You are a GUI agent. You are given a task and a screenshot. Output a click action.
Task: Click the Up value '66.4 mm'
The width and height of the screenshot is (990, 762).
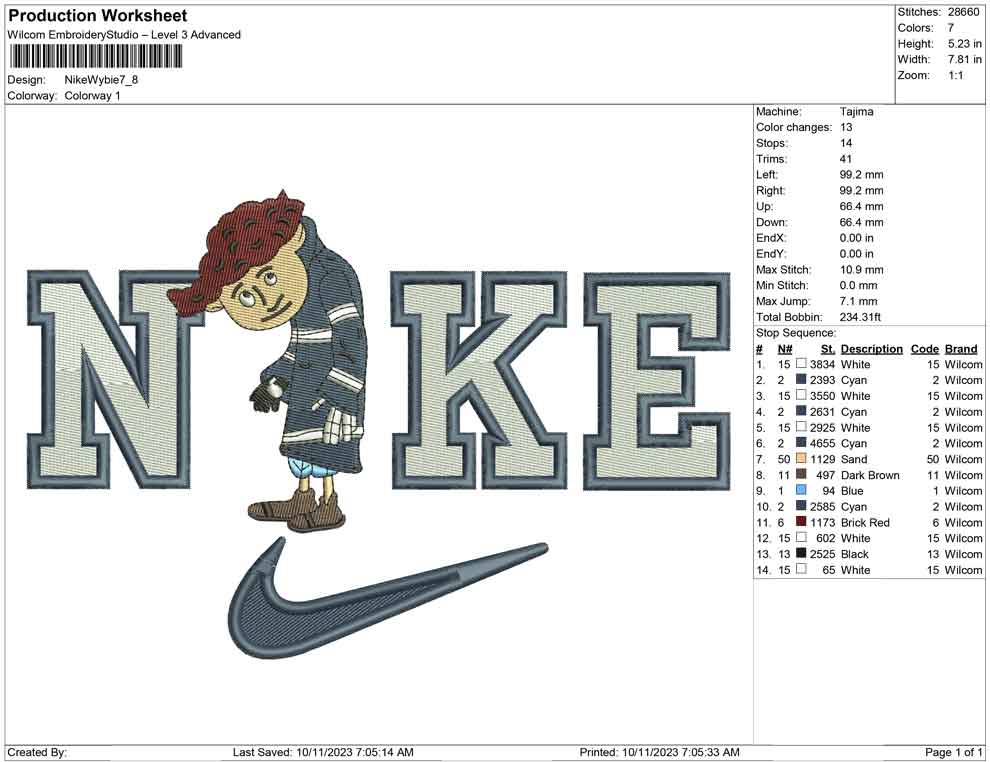861,206
